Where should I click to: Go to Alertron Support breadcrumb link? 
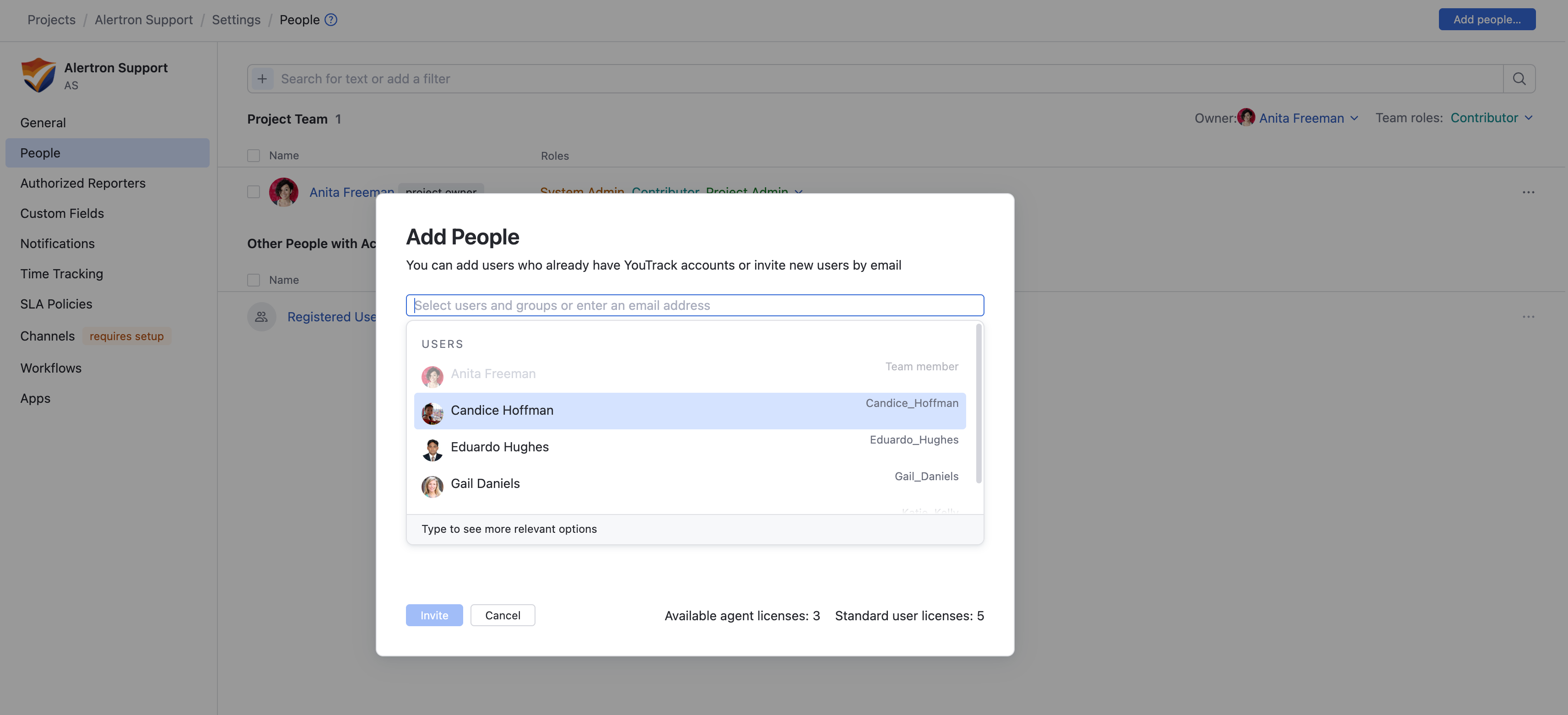tap(144, 20)
